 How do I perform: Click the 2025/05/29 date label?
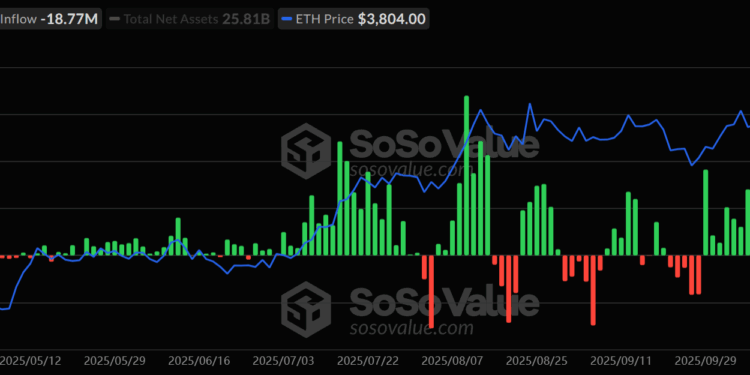[115, 361]
